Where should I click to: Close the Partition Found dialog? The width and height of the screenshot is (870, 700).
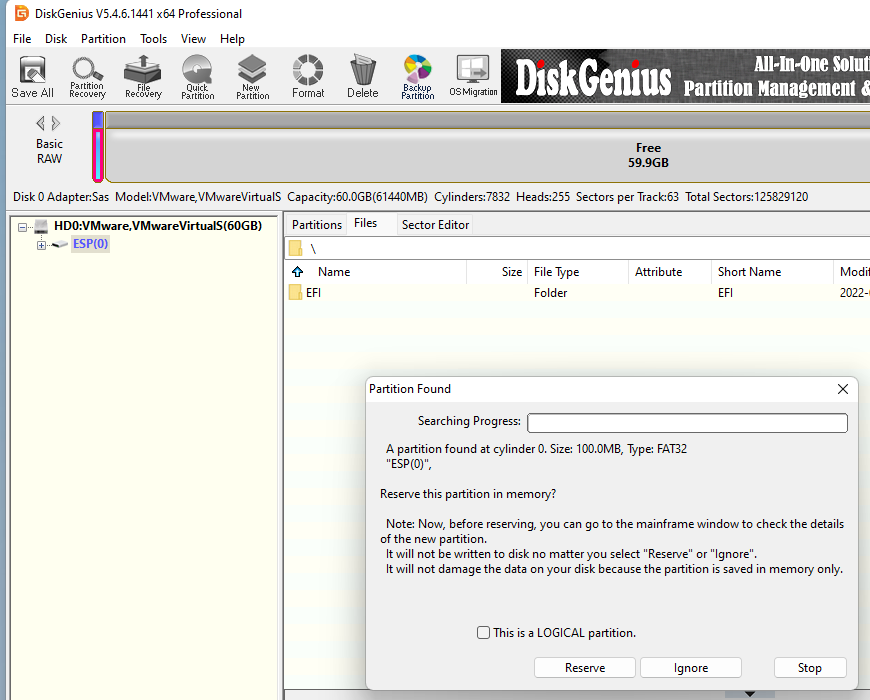click(x=842, y=389)
